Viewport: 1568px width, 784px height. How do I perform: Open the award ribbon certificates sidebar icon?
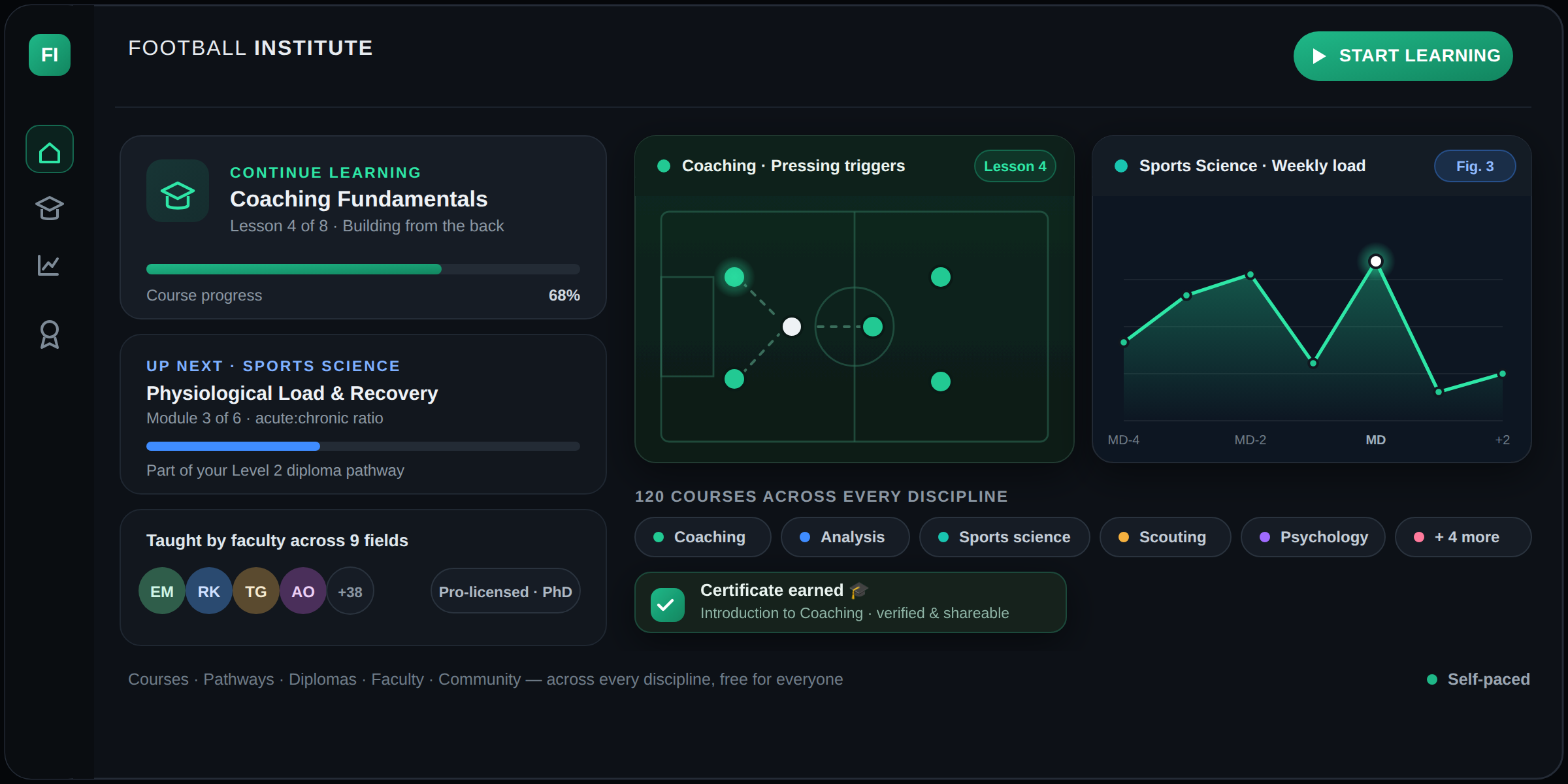(50, 335)
